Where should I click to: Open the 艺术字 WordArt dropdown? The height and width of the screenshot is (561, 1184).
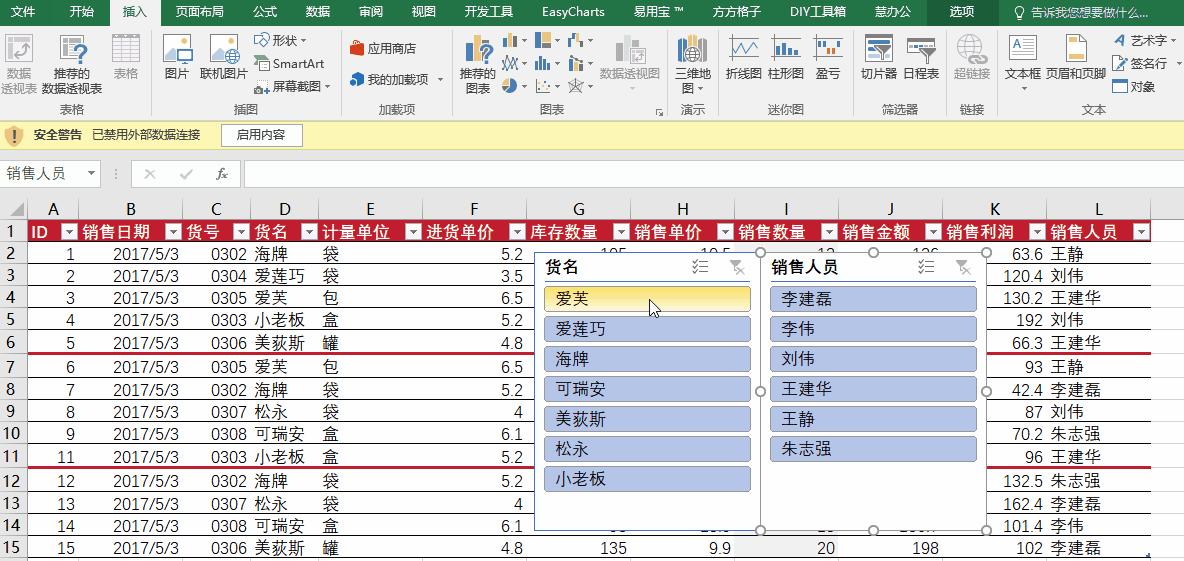1144,40
